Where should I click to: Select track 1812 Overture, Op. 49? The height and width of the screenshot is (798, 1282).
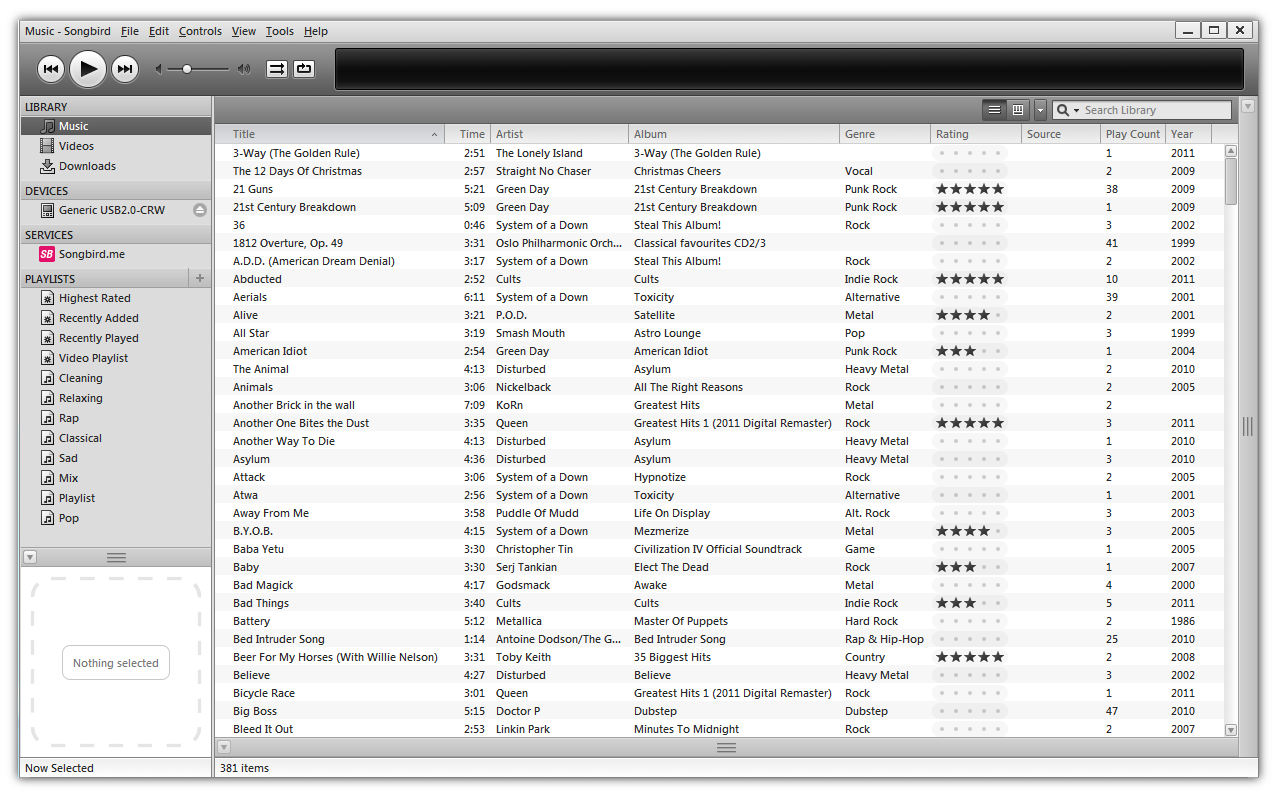click(x=720, y=243)
